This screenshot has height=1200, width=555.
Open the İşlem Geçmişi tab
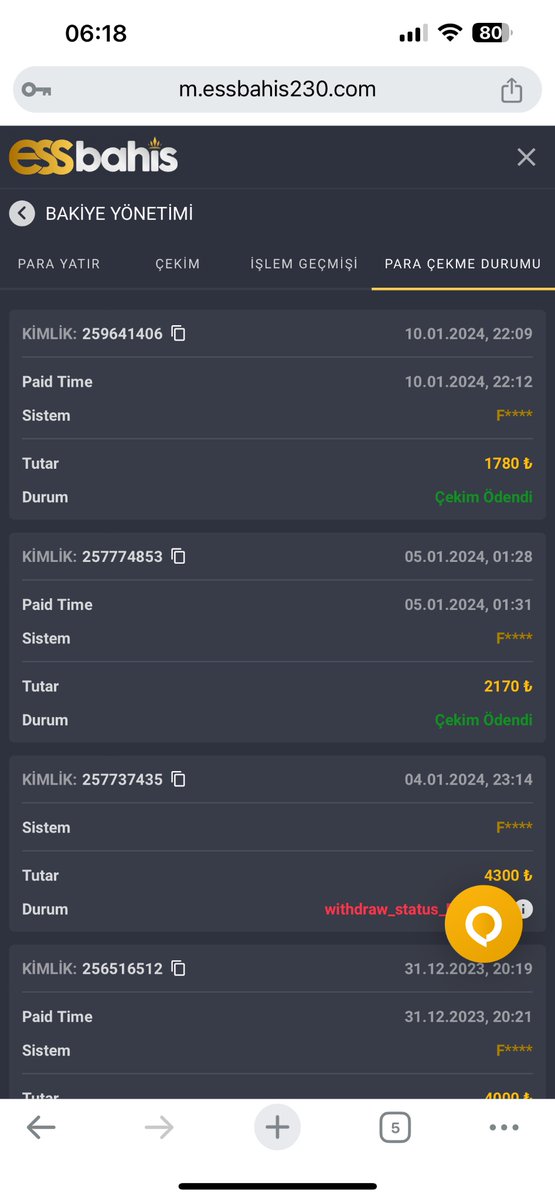[304, 264]
